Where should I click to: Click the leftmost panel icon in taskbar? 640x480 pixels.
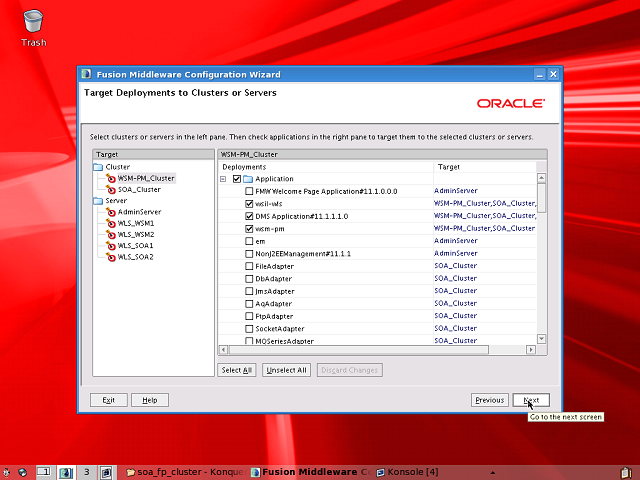pos(7,473)
